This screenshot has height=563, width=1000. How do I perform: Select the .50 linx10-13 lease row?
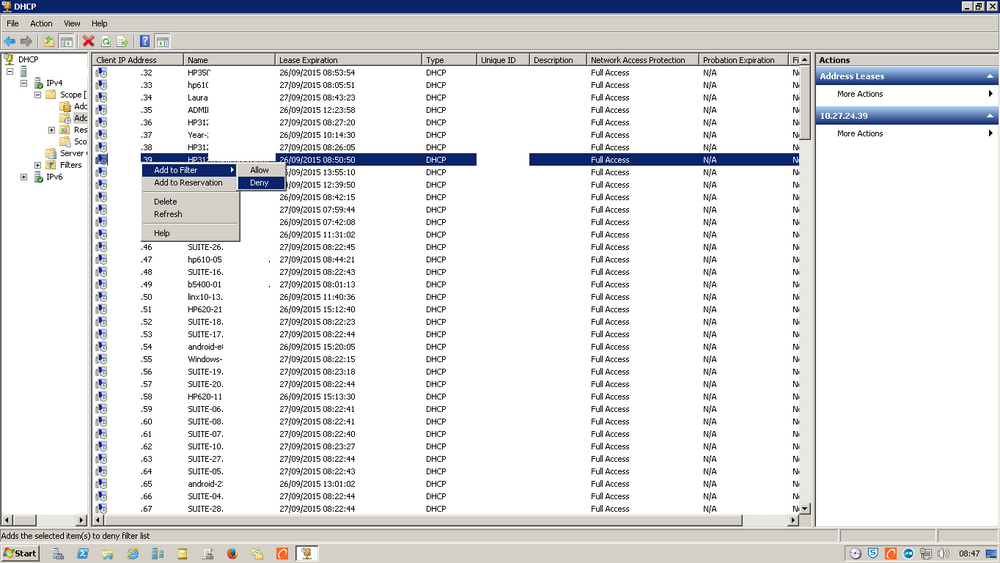click(x=446, y=297)
